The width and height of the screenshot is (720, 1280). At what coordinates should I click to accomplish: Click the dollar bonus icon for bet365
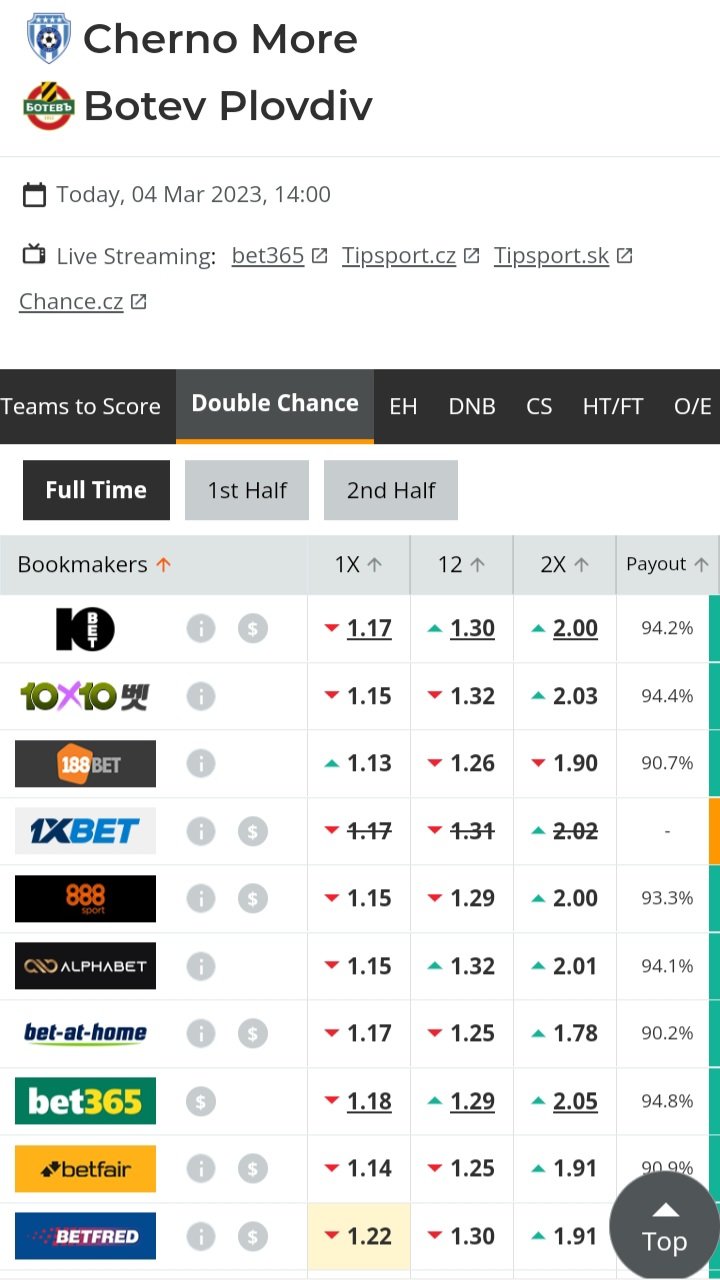pyautogui.click(x=201, y=1102)
